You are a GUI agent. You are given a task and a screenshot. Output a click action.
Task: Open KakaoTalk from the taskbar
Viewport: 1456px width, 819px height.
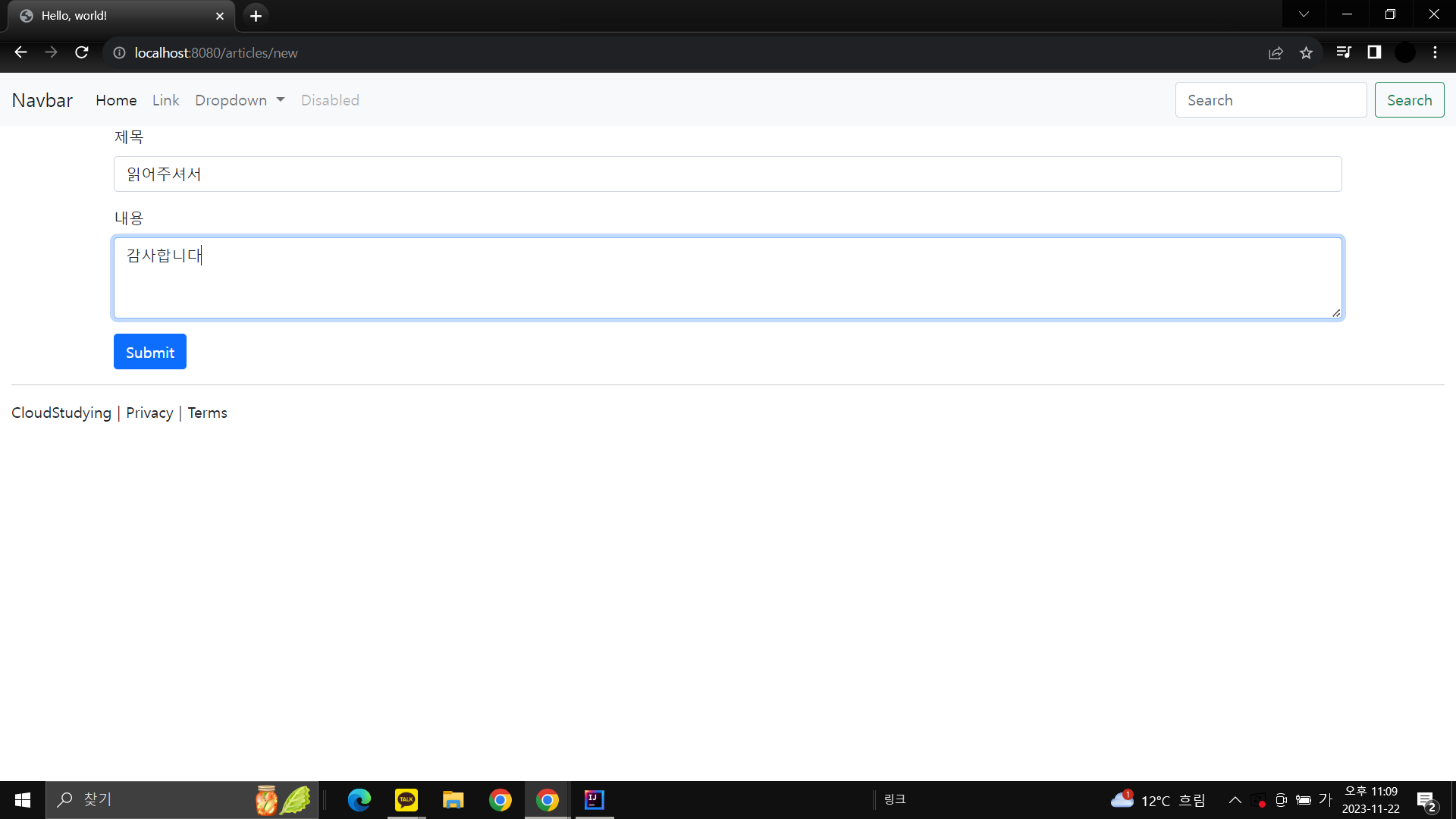(x=406, y=799)
